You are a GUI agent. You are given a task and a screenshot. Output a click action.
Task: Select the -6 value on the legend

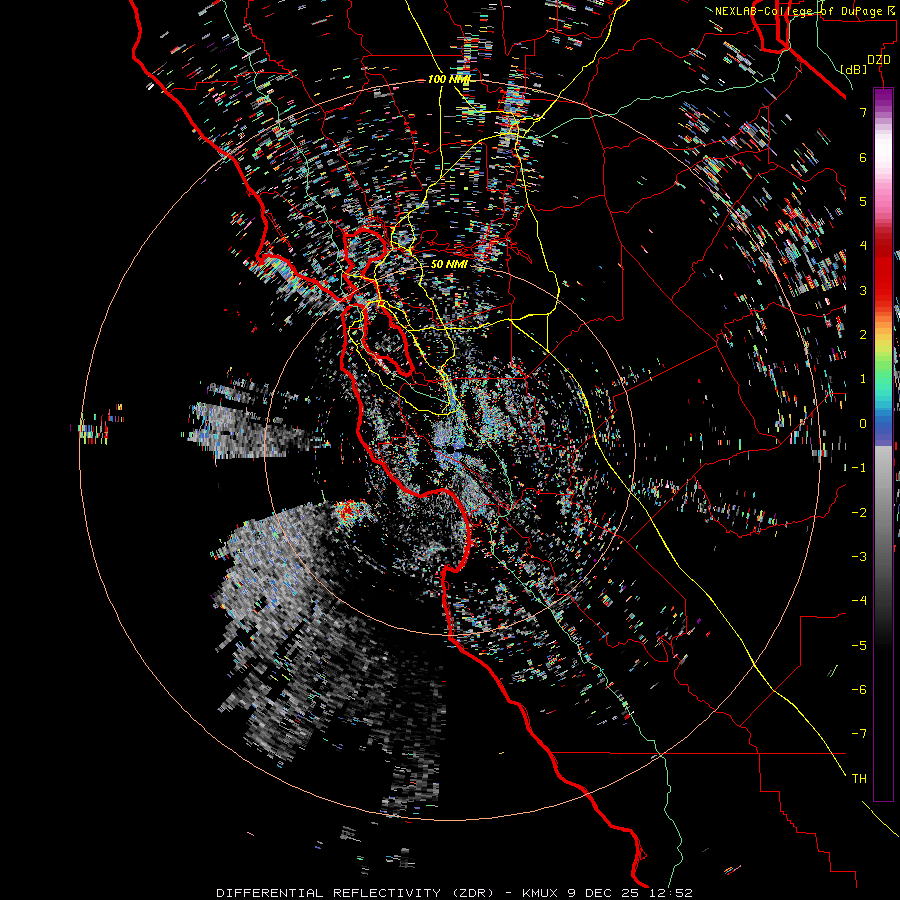coord(859,689)
